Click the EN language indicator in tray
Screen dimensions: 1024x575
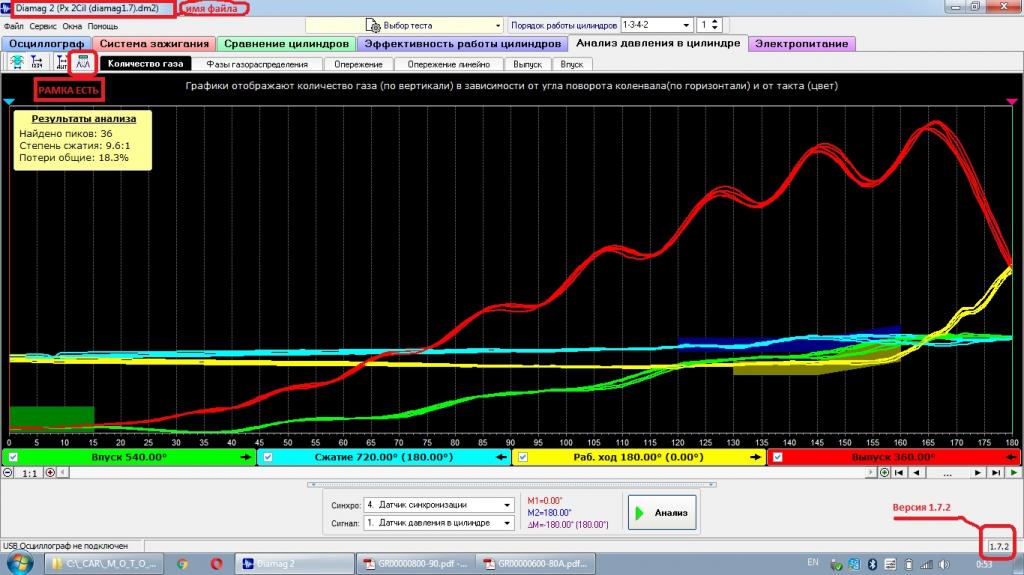coord(813,563)
